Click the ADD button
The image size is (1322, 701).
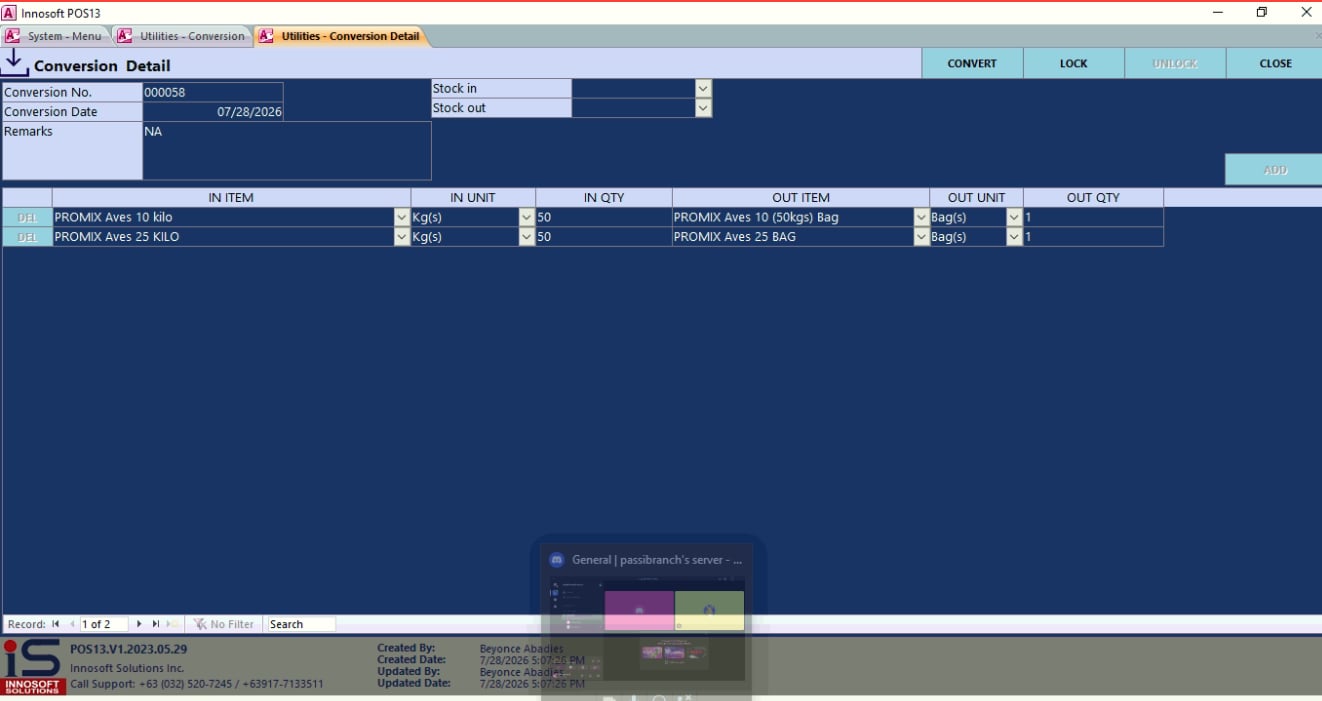pos(1275,170)
